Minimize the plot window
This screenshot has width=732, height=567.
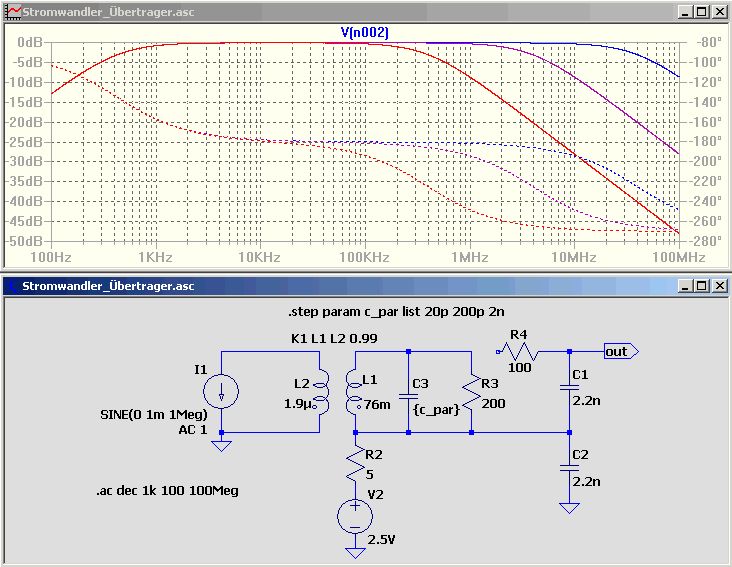(x=685, y=12)
